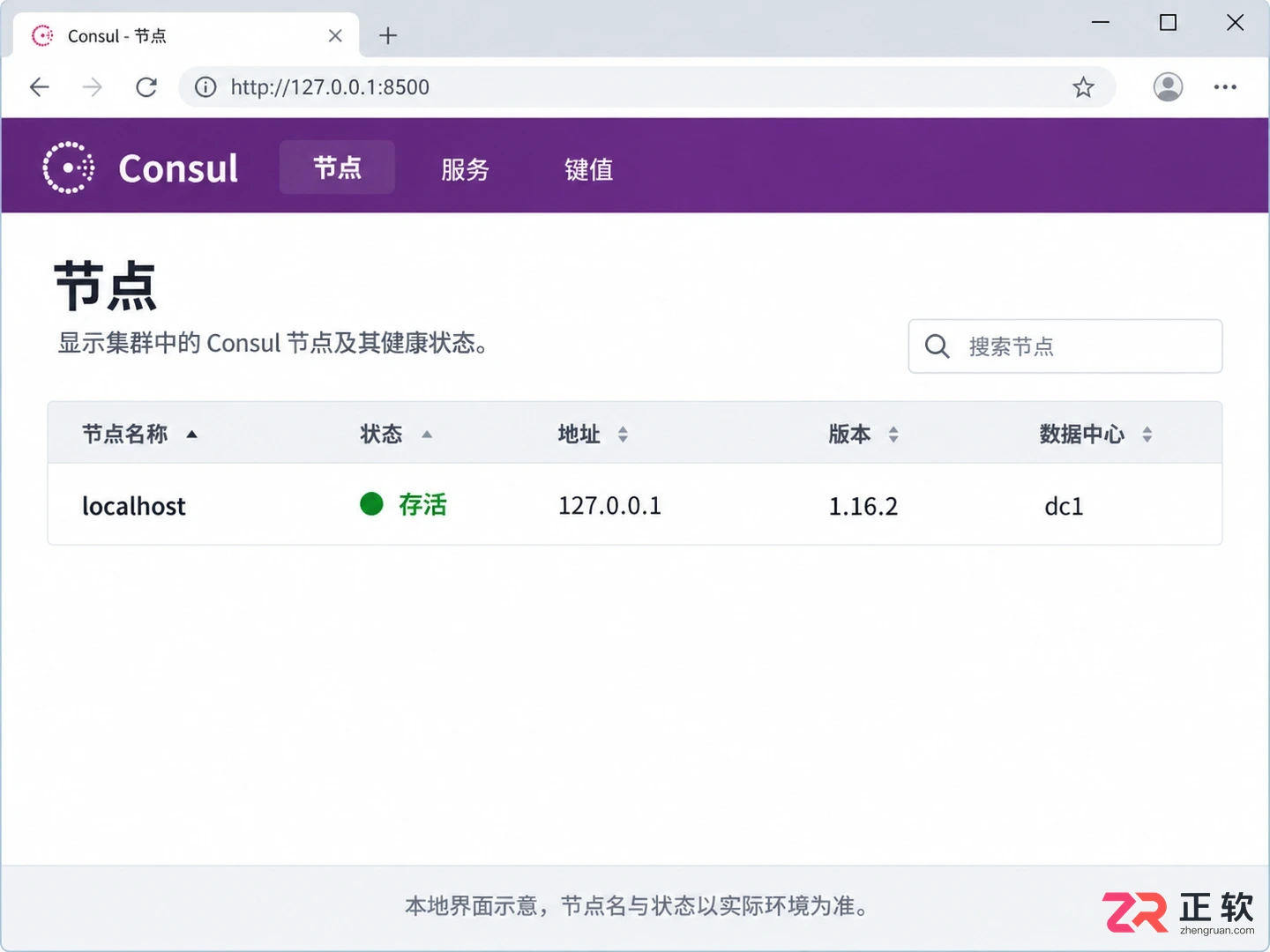Screen dimensions: 1270x952
Task: Select the 1.16.2 version cell
Action: coord(863,506)
